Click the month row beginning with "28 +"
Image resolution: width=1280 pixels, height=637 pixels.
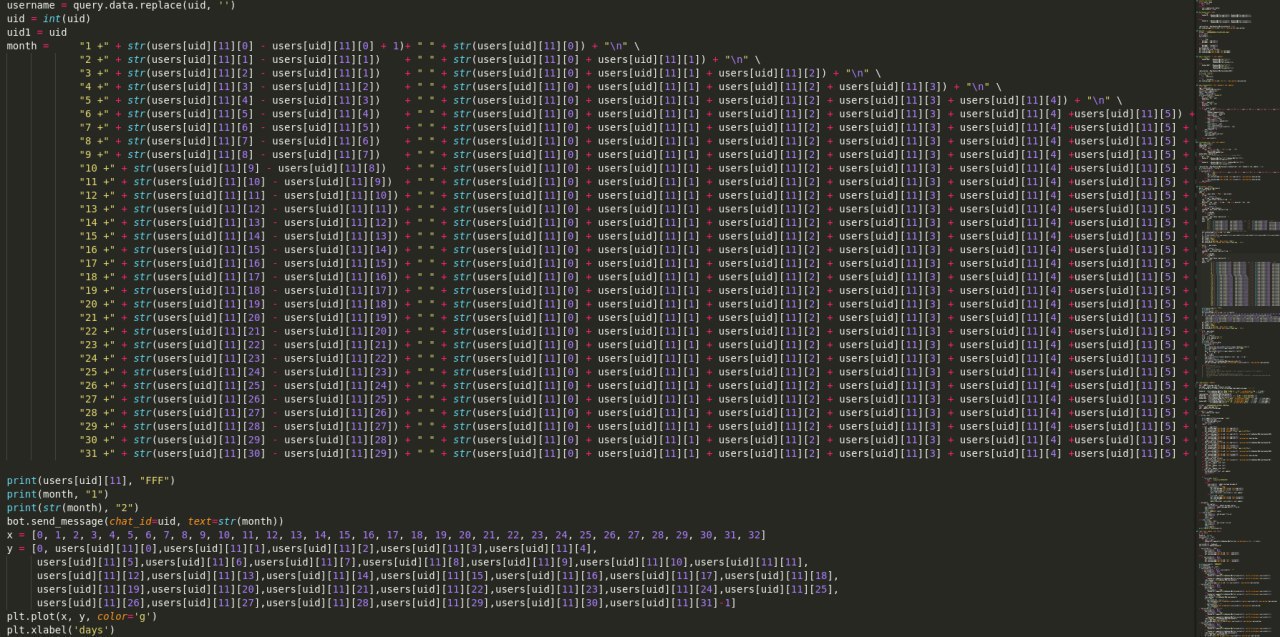(635, 412)
